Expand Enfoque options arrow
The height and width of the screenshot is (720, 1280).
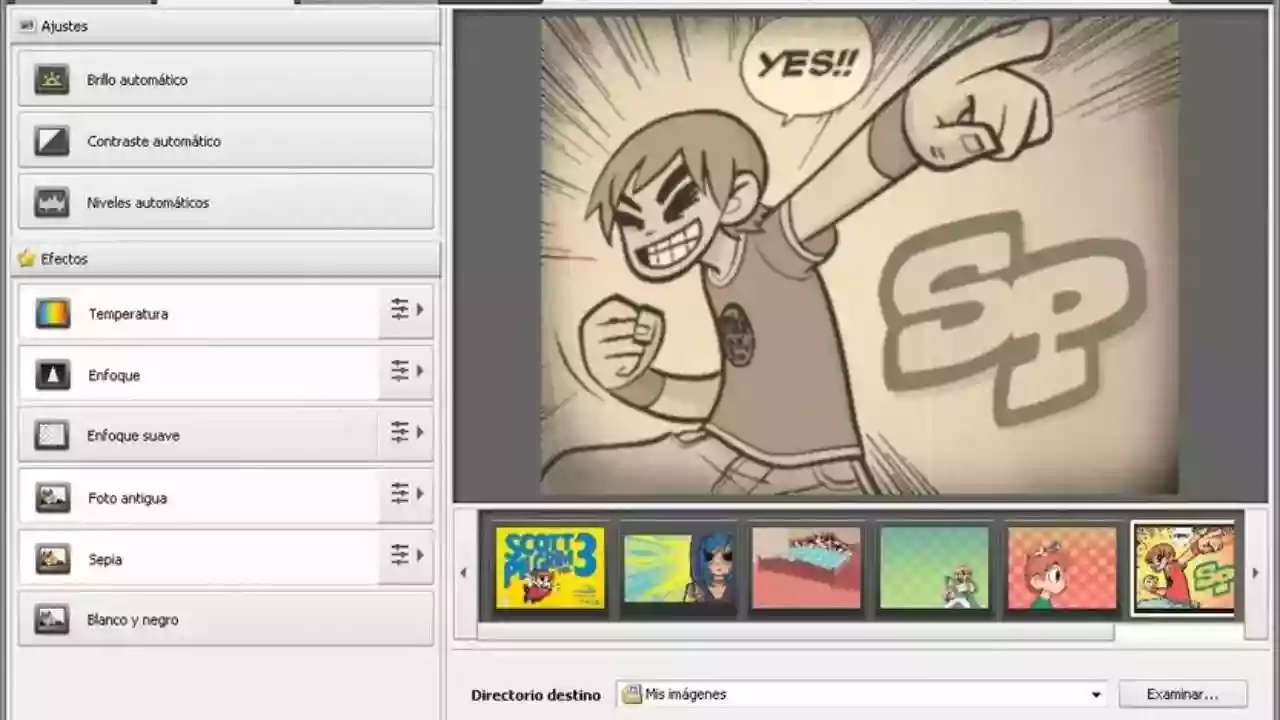(421, 371)
